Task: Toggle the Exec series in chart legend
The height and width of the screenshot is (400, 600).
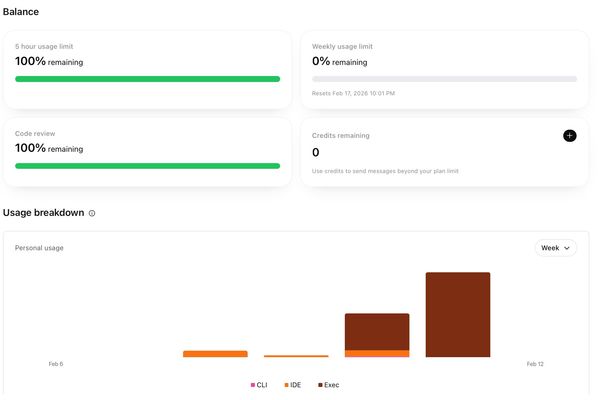Action: (329, 385)
